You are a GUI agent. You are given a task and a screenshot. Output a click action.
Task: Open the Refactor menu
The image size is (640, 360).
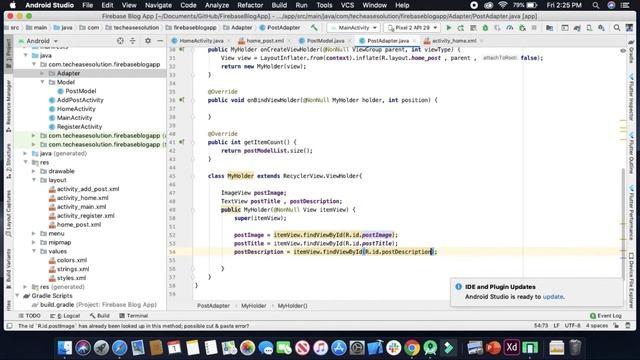click(x=250, y=5)
